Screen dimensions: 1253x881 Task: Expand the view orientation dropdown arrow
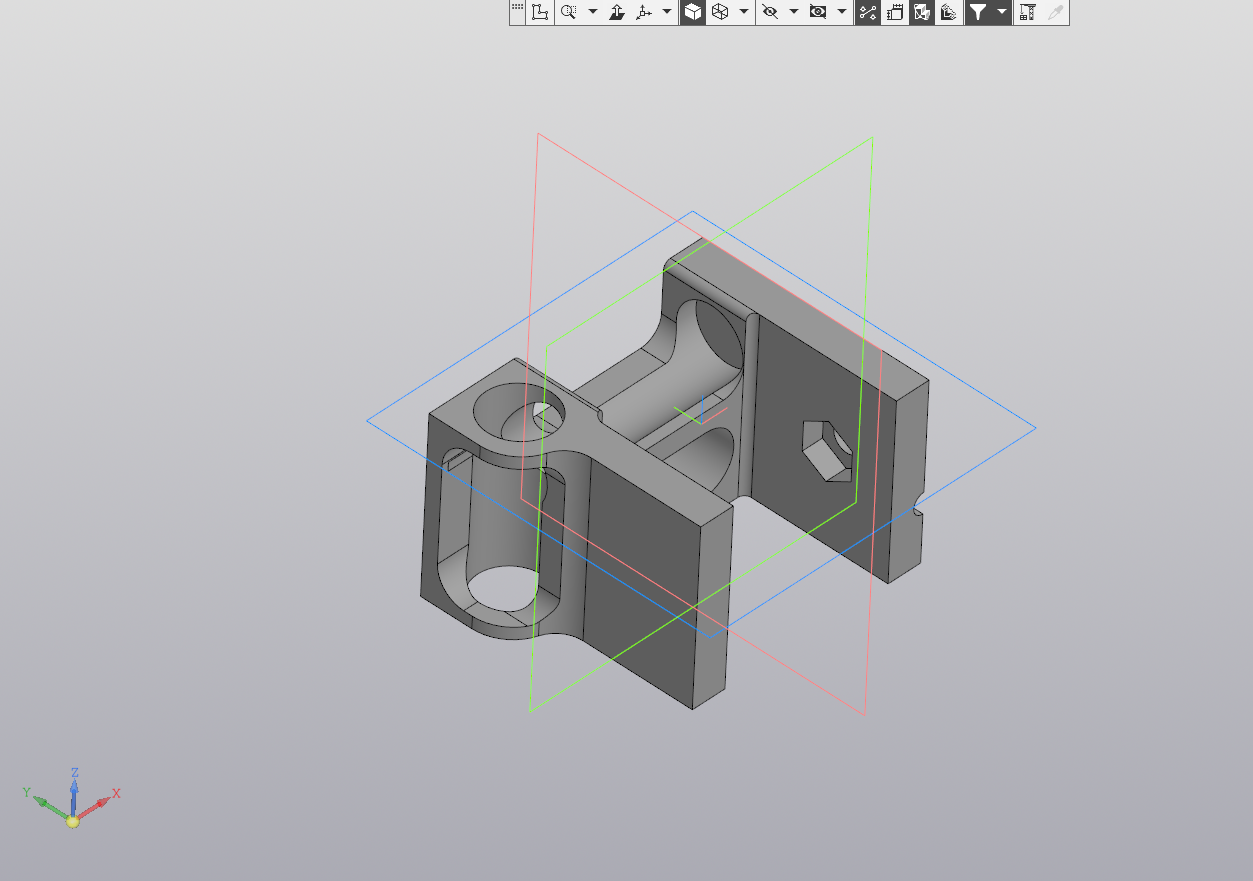click(x=667, y=12)
